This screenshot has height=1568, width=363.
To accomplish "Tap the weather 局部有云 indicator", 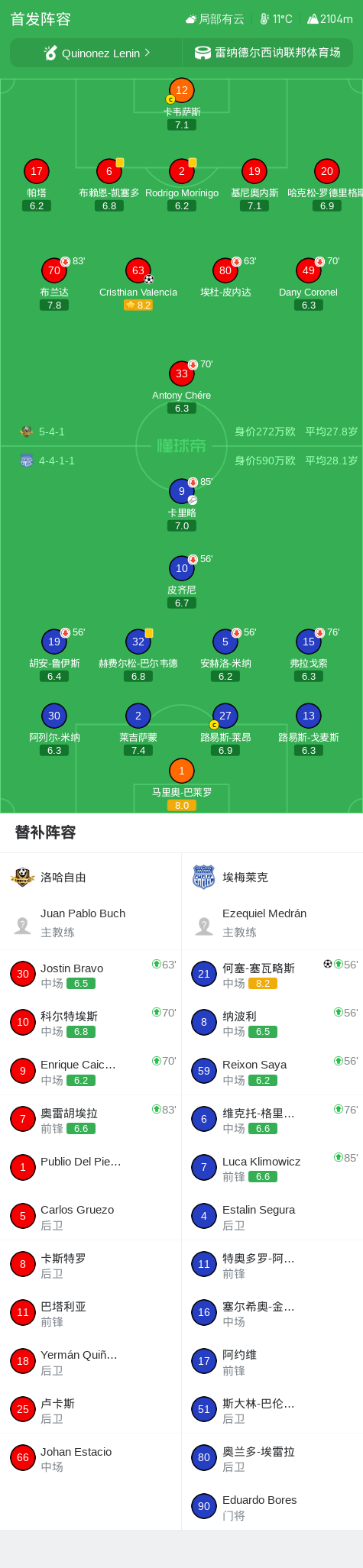I will click(215, 19).
